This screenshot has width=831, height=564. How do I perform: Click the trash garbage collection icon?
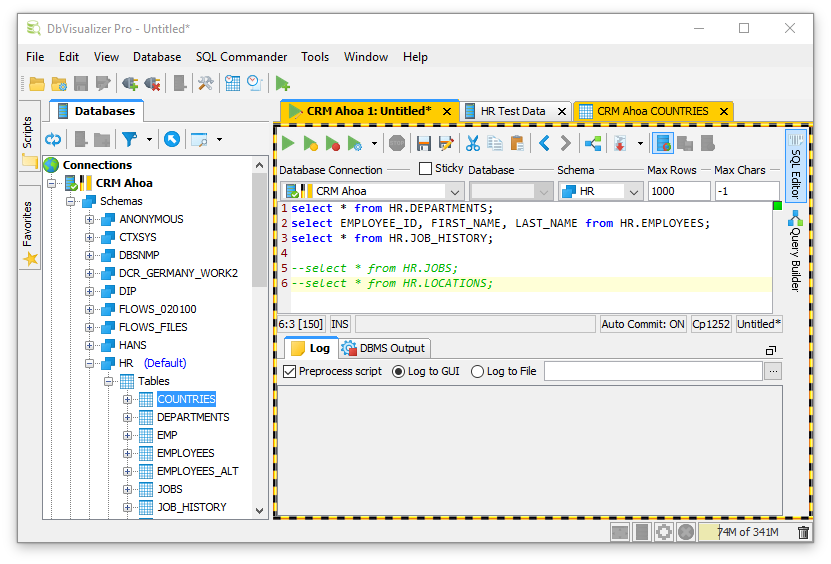(x=803, y=532)
